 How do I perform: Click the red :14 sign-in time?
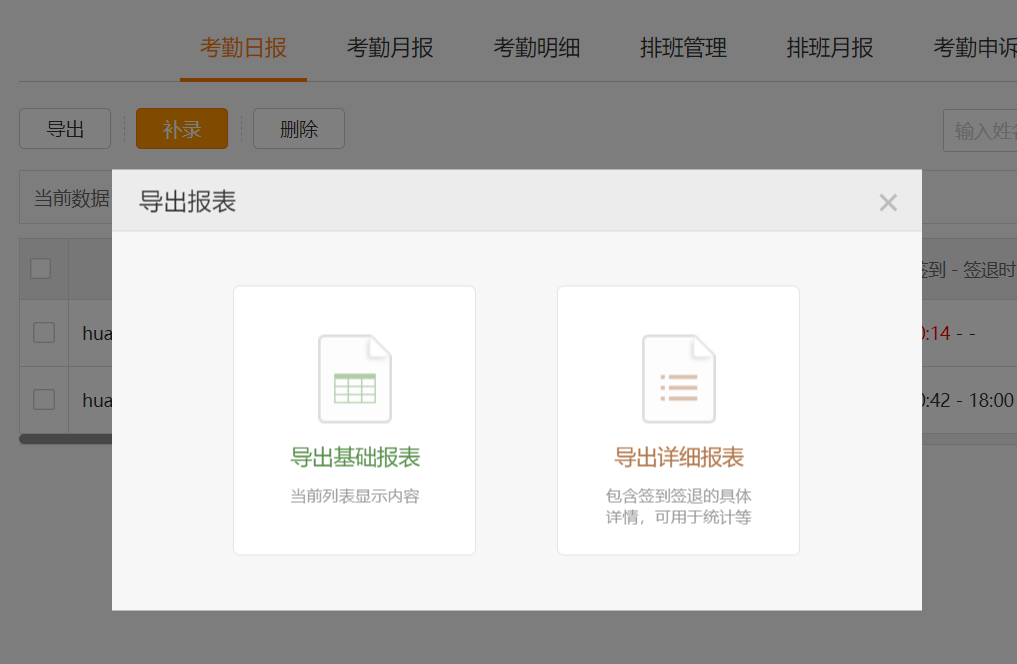(x=936, y=333)
